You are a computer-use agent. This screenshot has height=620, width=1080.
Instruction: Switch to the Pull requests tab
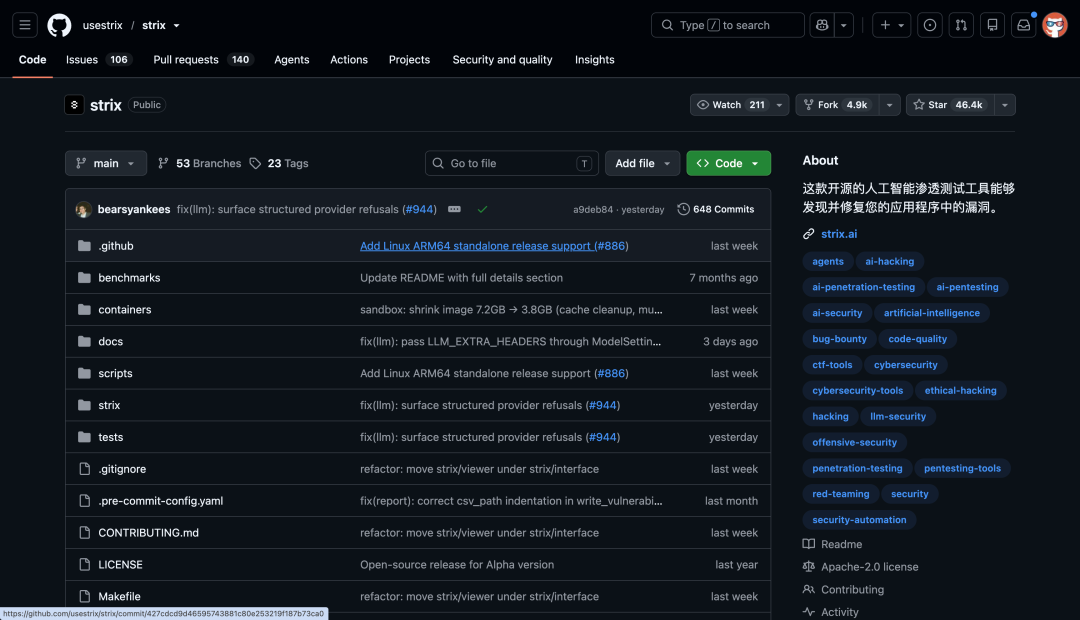tap(203, 60)
